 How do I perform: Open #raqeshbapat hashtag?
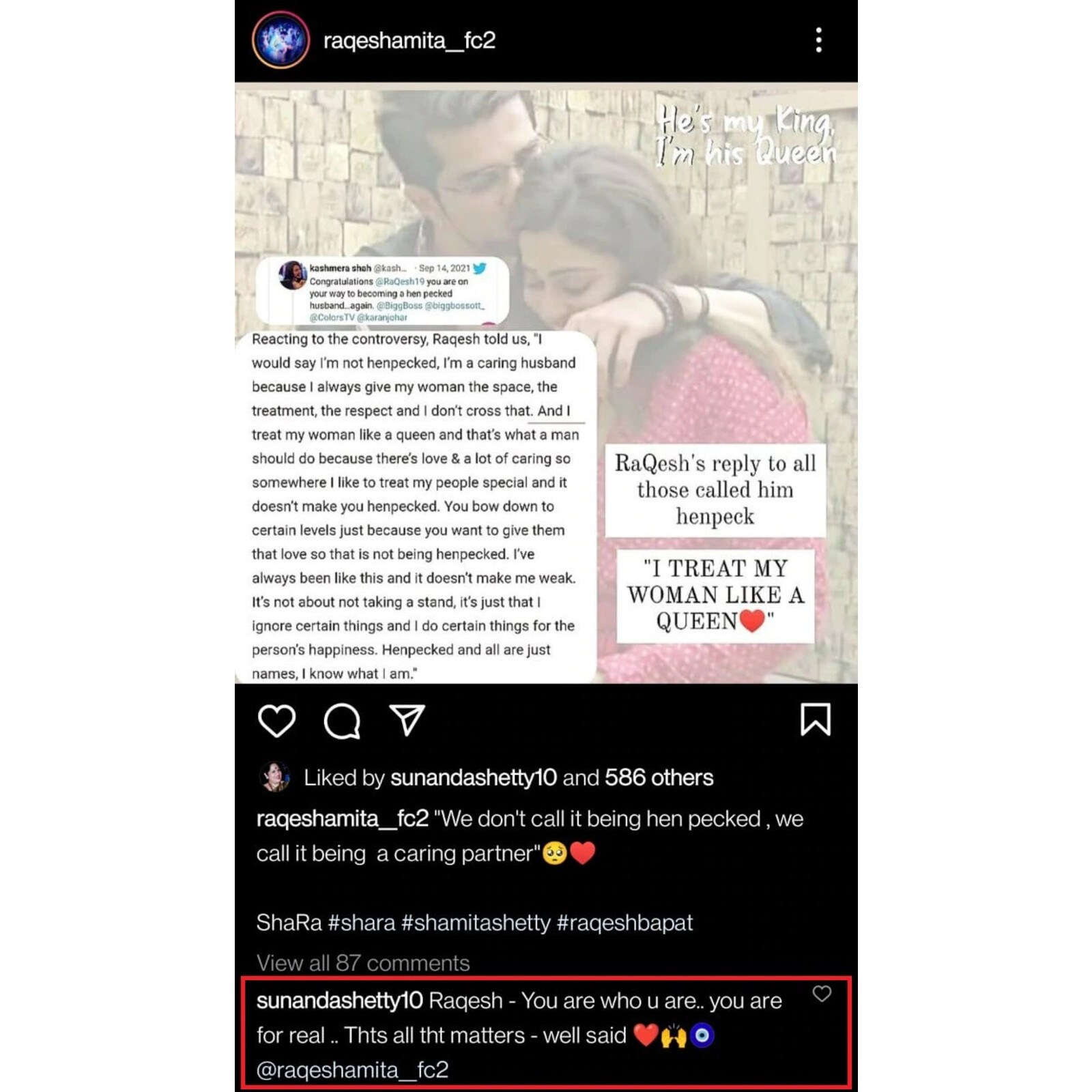(x=624, y=923)
